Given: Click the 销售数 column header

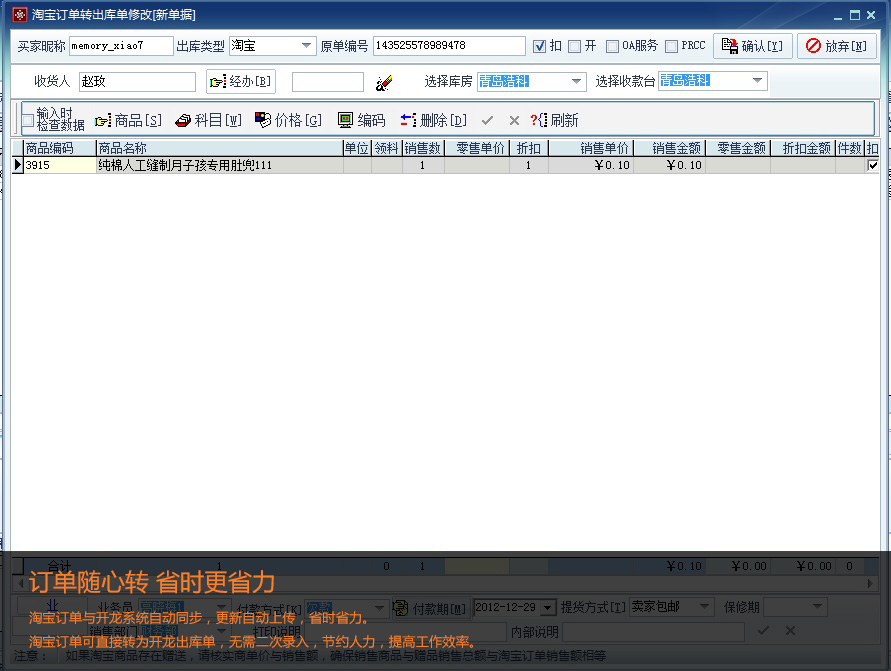Looking at the screenshot, I should coord(423,148).
